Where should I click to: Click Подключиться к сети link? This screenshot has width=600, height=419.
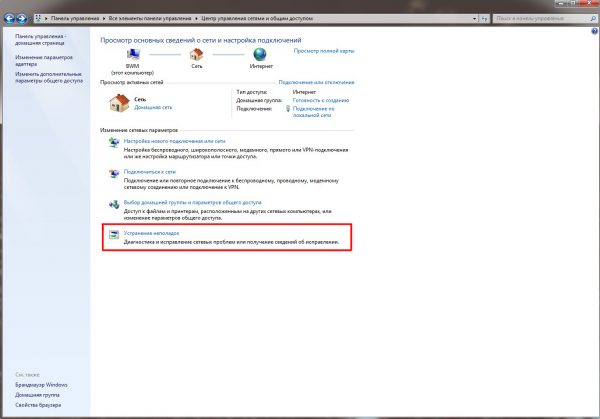pos(150,172)
